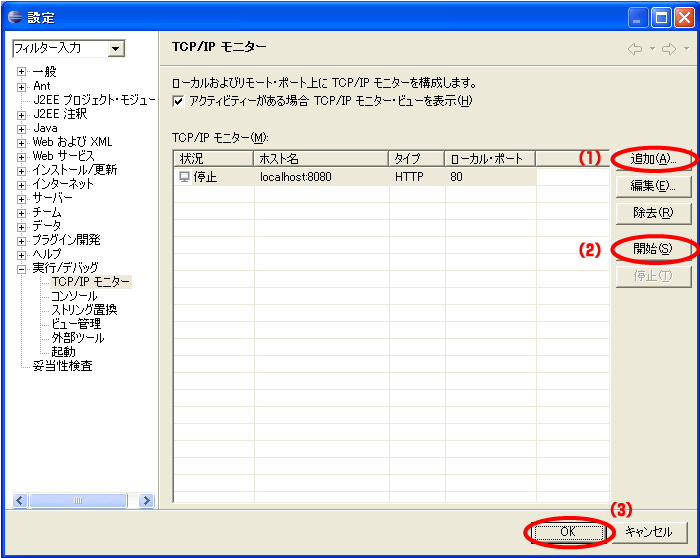Click the tree horizontal scrollbar thumb
Screen dimensions: 700x558
78,500
